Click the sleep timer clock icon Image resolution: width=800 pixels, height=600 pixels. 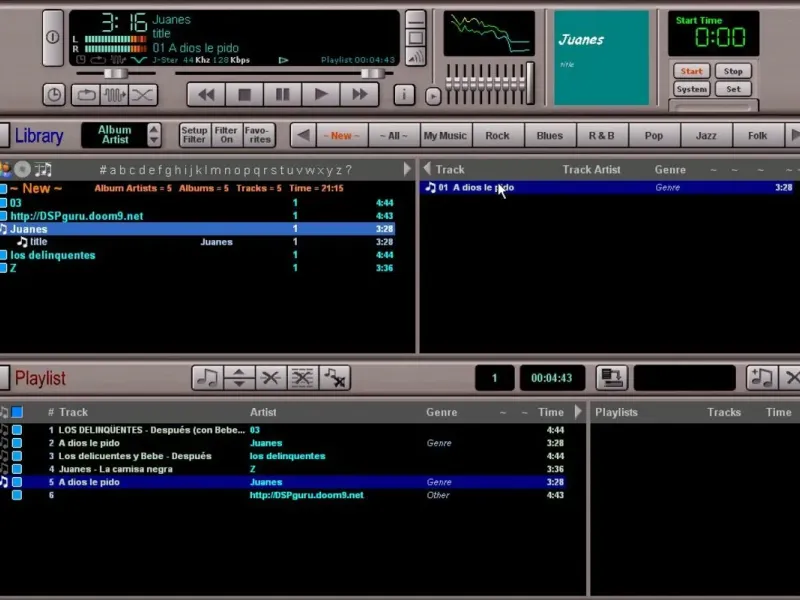coord(54,95)
